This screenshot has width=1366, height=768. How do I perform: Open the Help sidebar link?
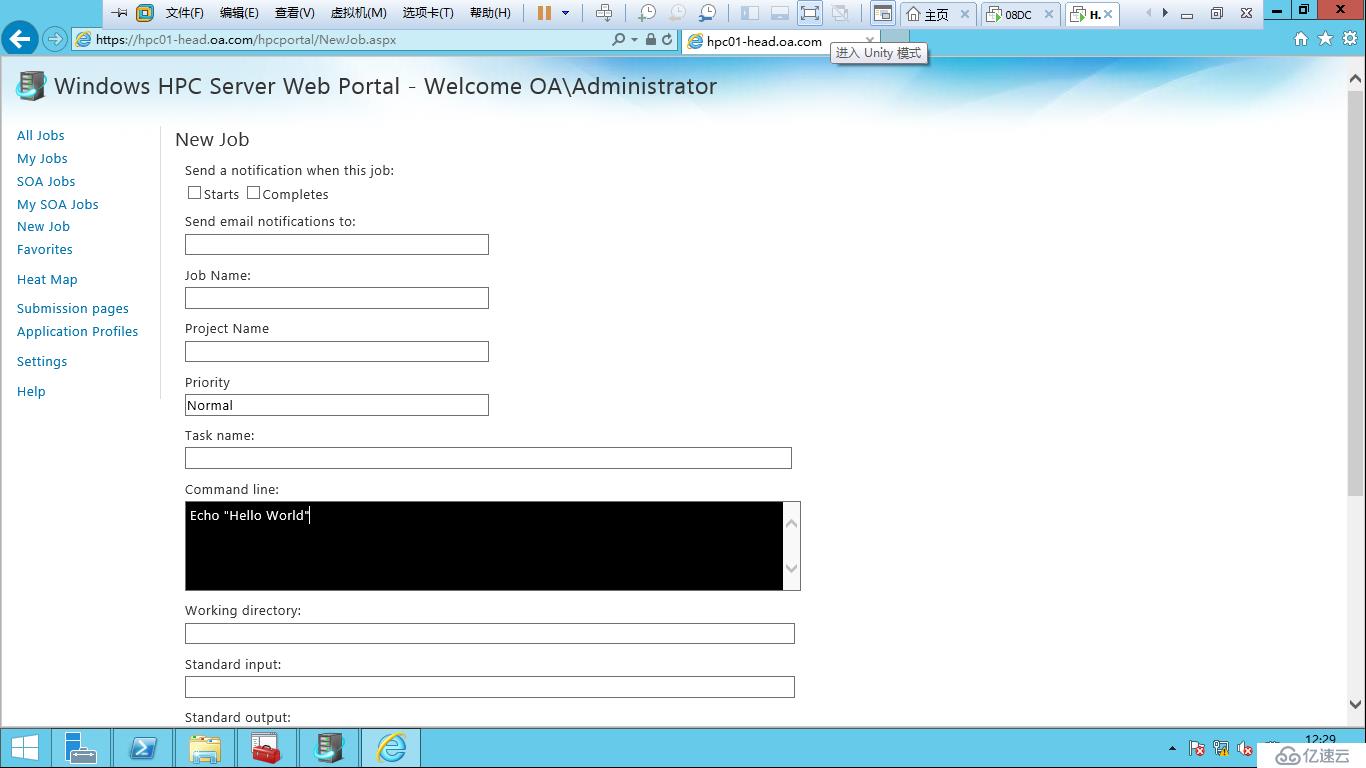[31, 391]
